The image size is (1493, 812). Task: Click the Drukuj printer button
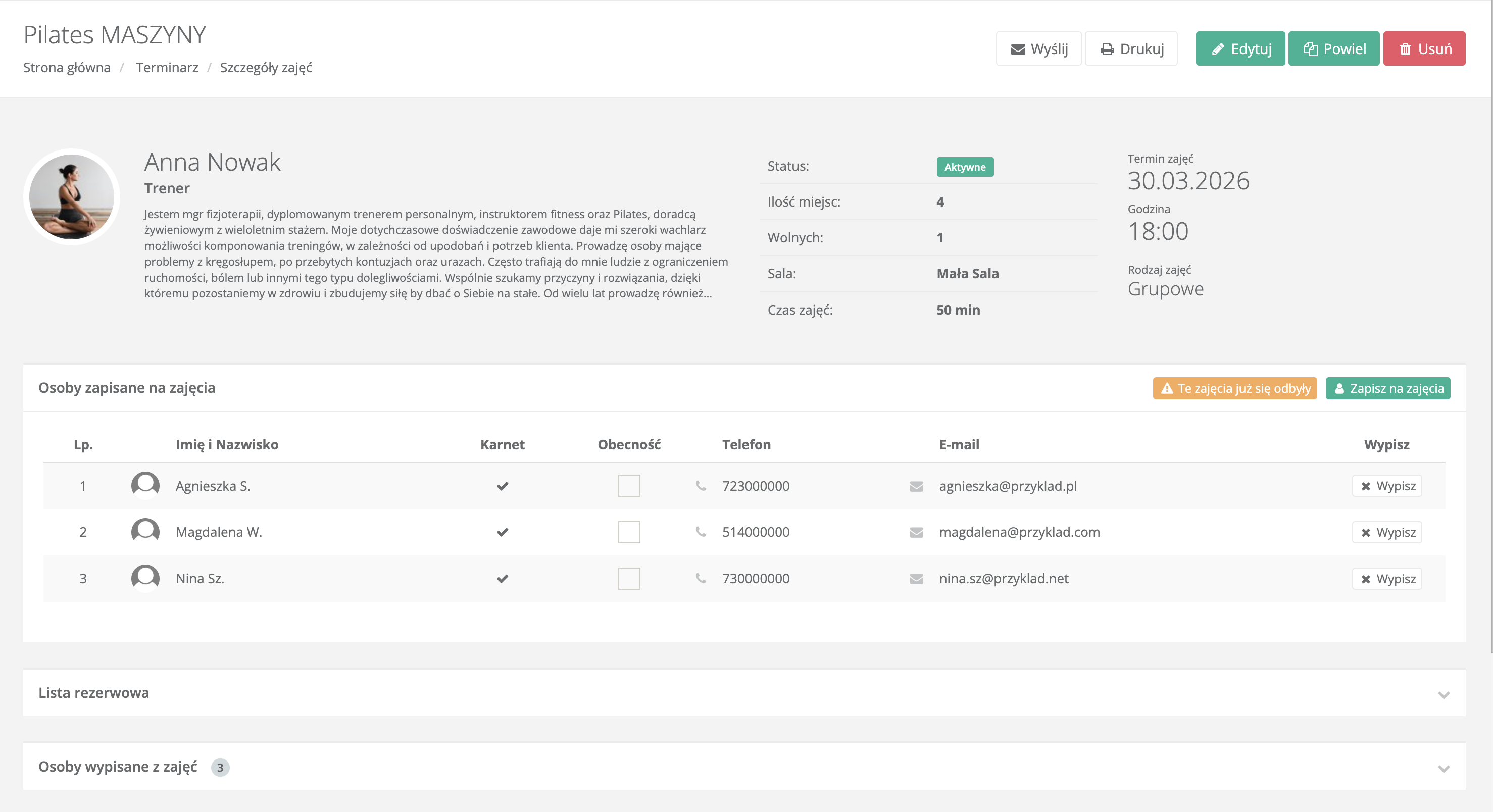click(1131, 48)
